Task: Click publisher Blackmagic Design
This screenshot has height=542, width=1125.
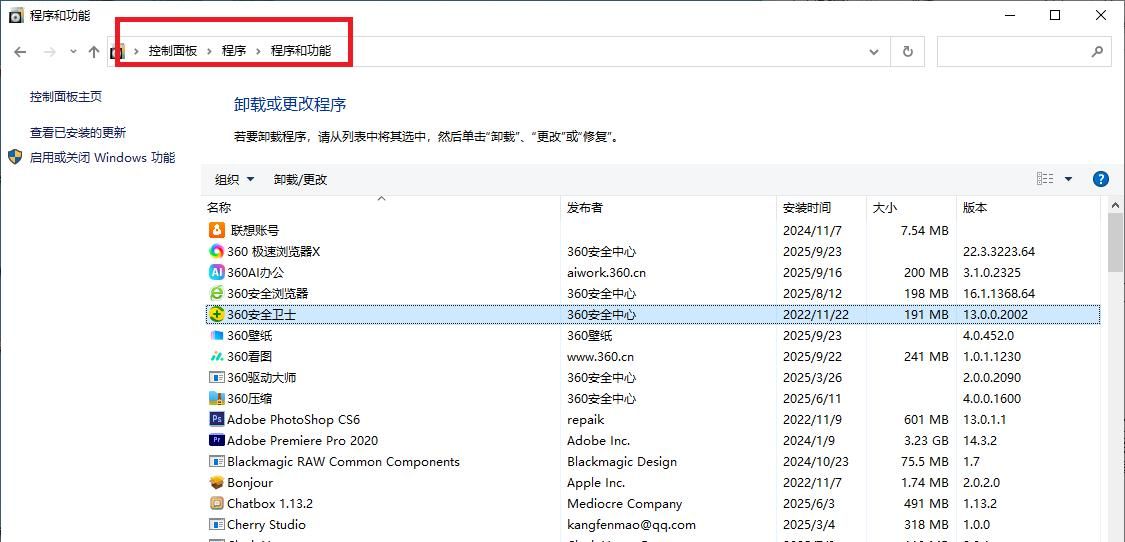Action: 622,462
